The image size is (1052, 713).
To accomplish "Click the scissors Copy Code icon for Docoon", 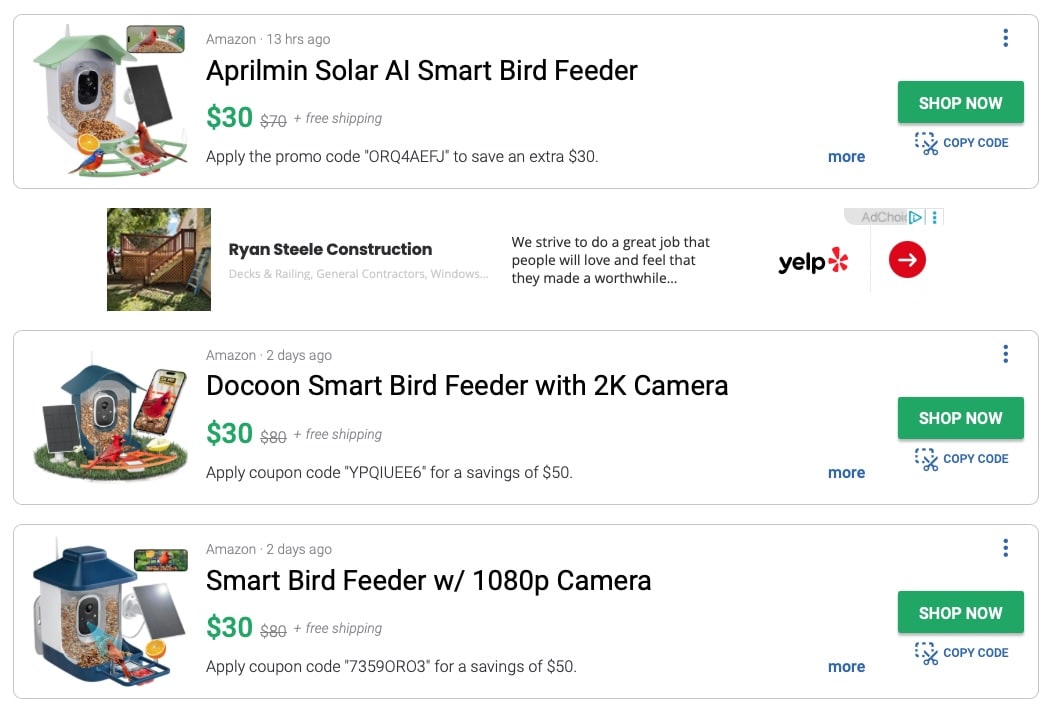I will click(x=927, y=460).
